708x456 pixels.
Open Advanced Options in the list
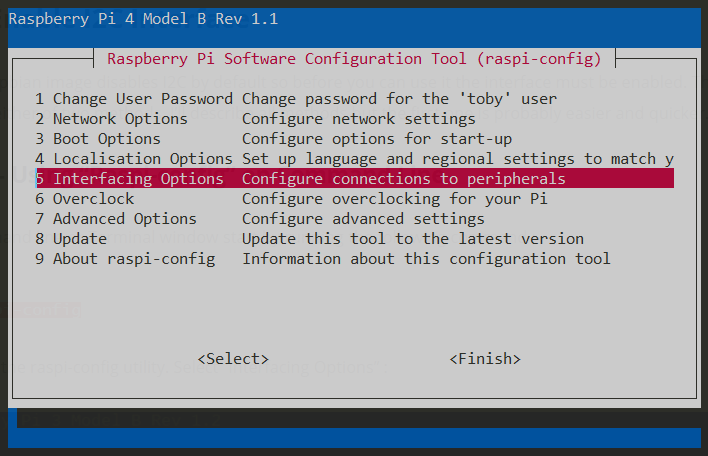[116, 219]
